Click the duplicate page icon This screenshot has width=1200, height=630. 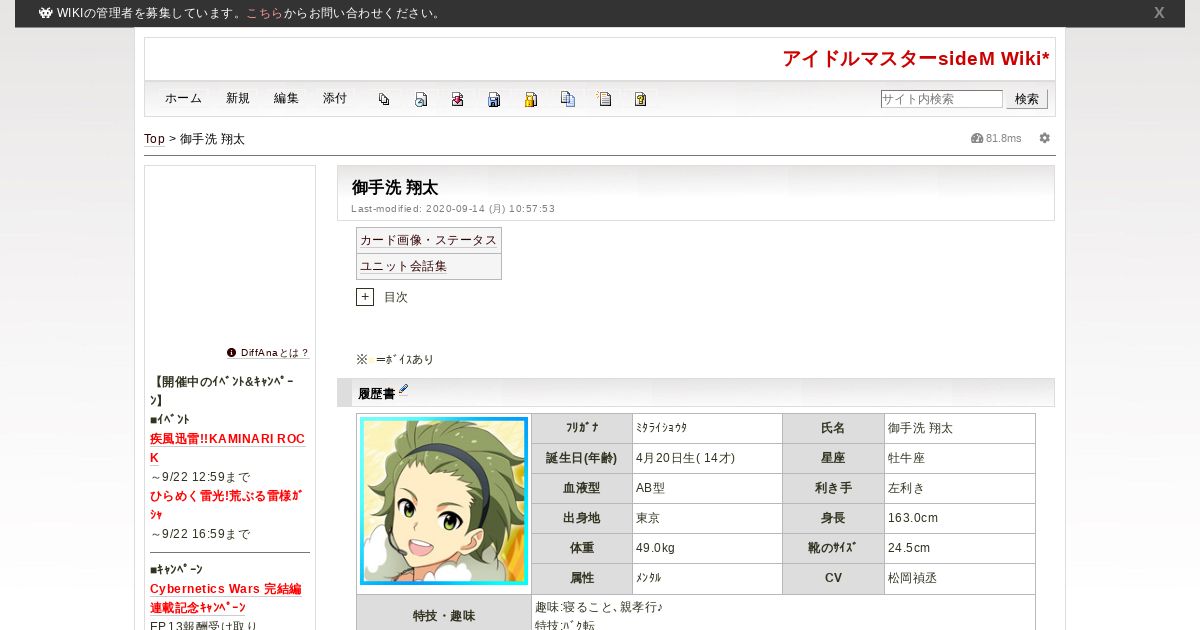tap(568, 99)
